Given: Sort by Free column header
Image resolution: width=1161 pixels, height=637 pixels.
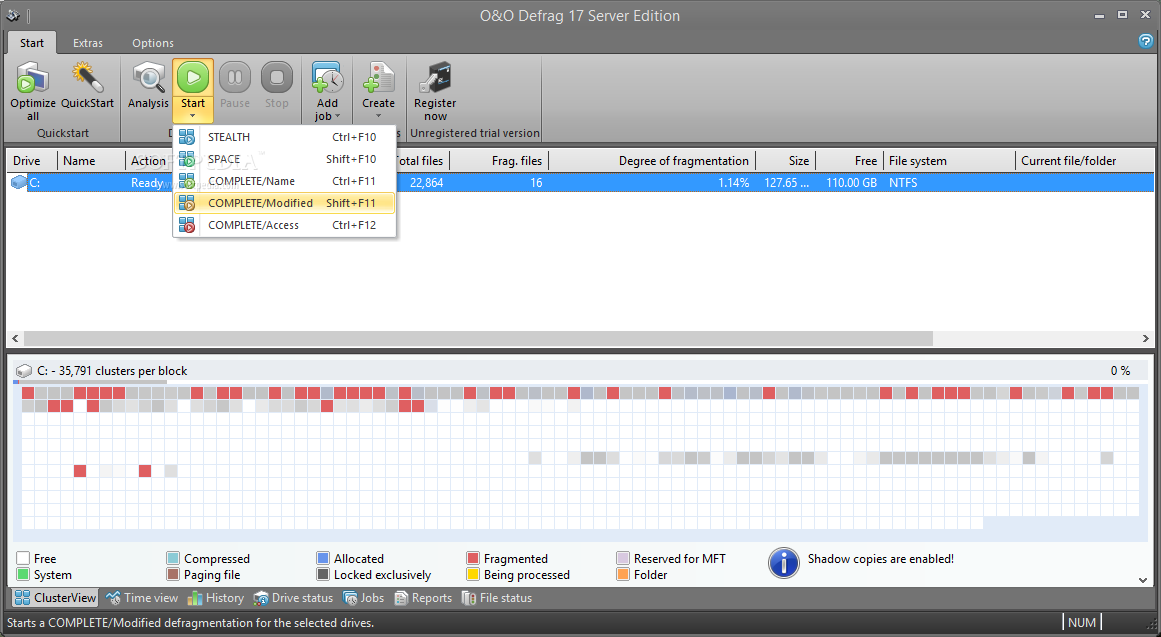Looking at the screenshot, I should pos(849,161).
